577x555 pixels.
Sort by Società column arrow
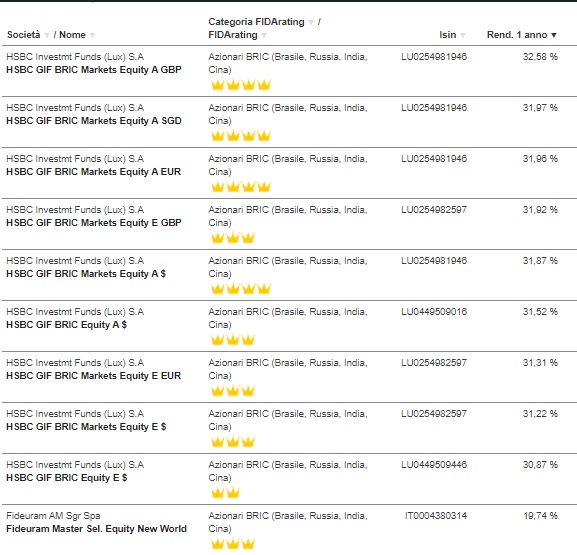(47, 35)
